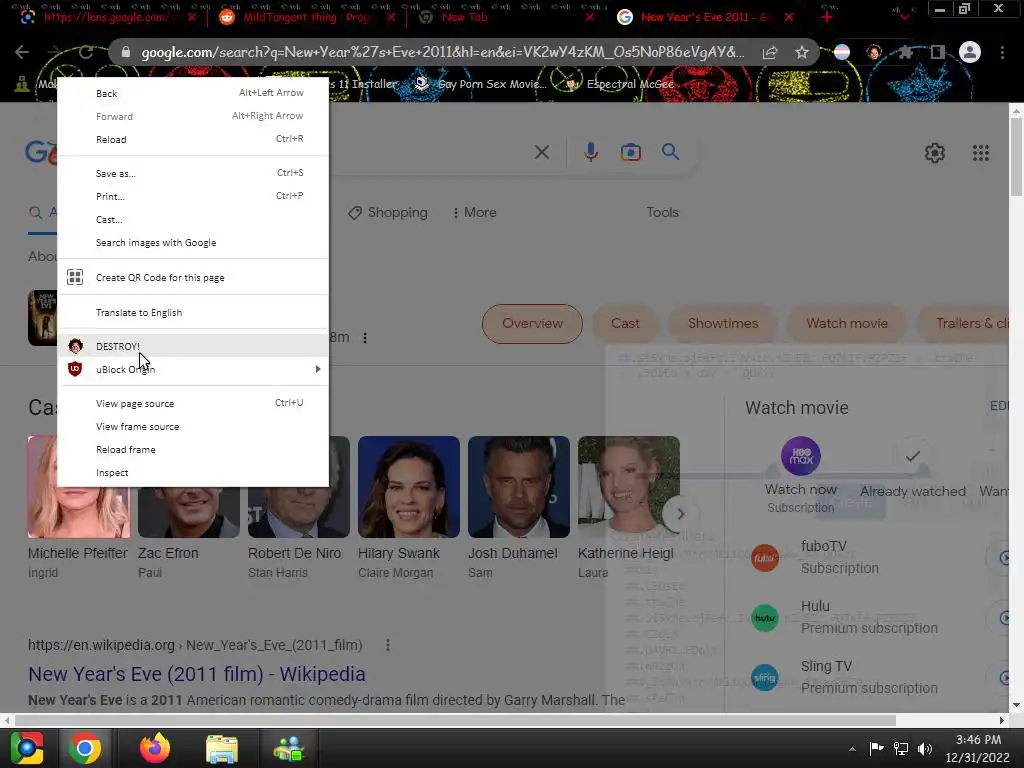The image size is (1024, 768).
Task: Click the horizontal page scrollbar
Action: [x=455, y=720]
